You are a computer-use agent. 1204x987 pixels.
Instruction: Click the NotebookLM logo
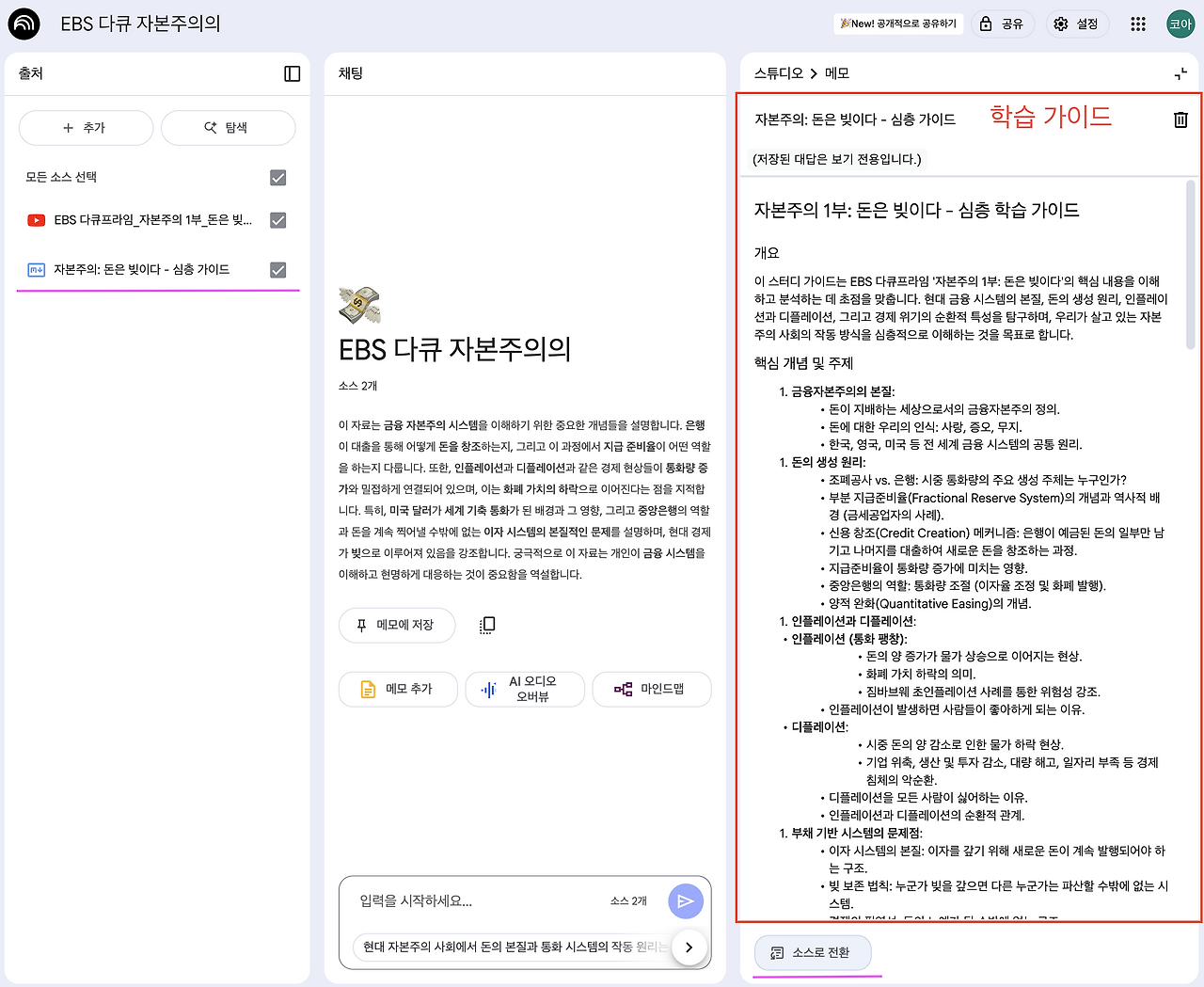click(24, 24)
